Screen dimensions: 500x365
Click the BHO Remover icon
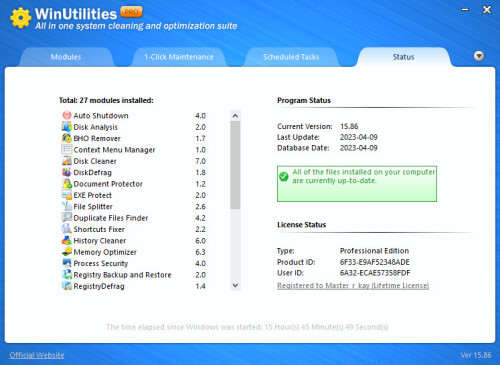67,138
